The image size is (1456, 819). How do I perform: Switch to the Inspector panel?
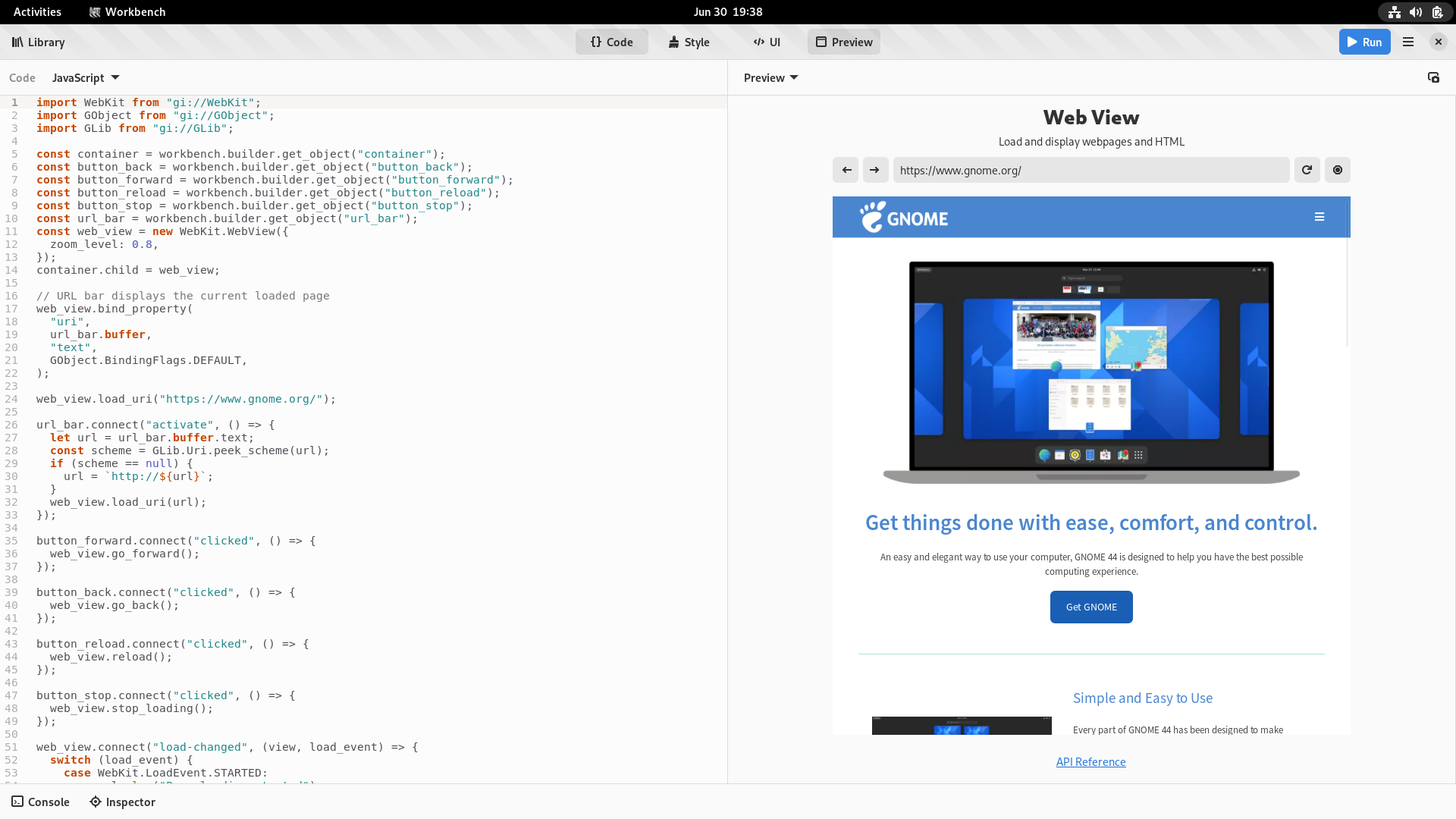(122, 801)
